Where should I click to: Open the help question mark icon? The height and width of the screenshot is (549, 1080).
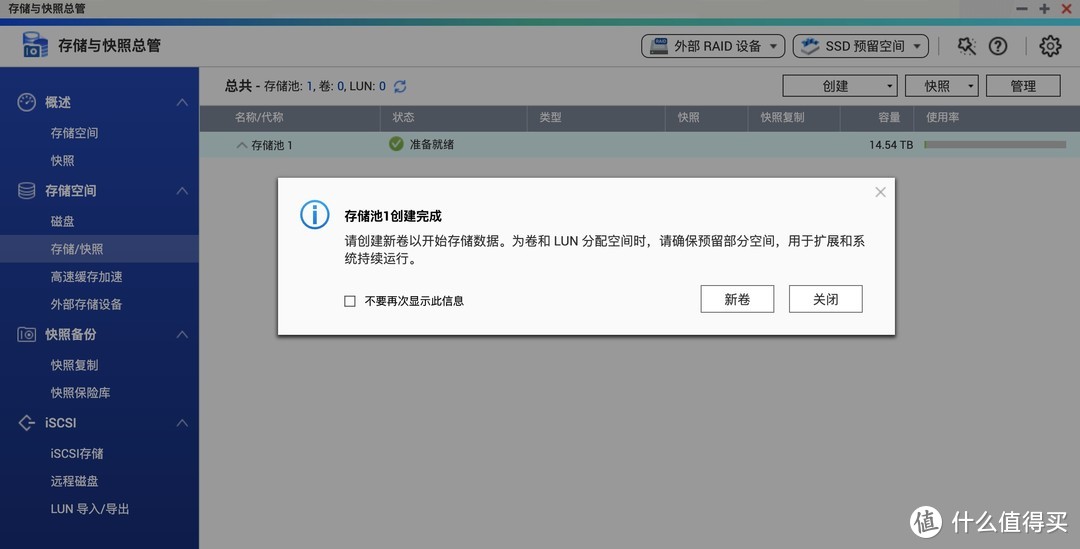click(x=998, y=46)
